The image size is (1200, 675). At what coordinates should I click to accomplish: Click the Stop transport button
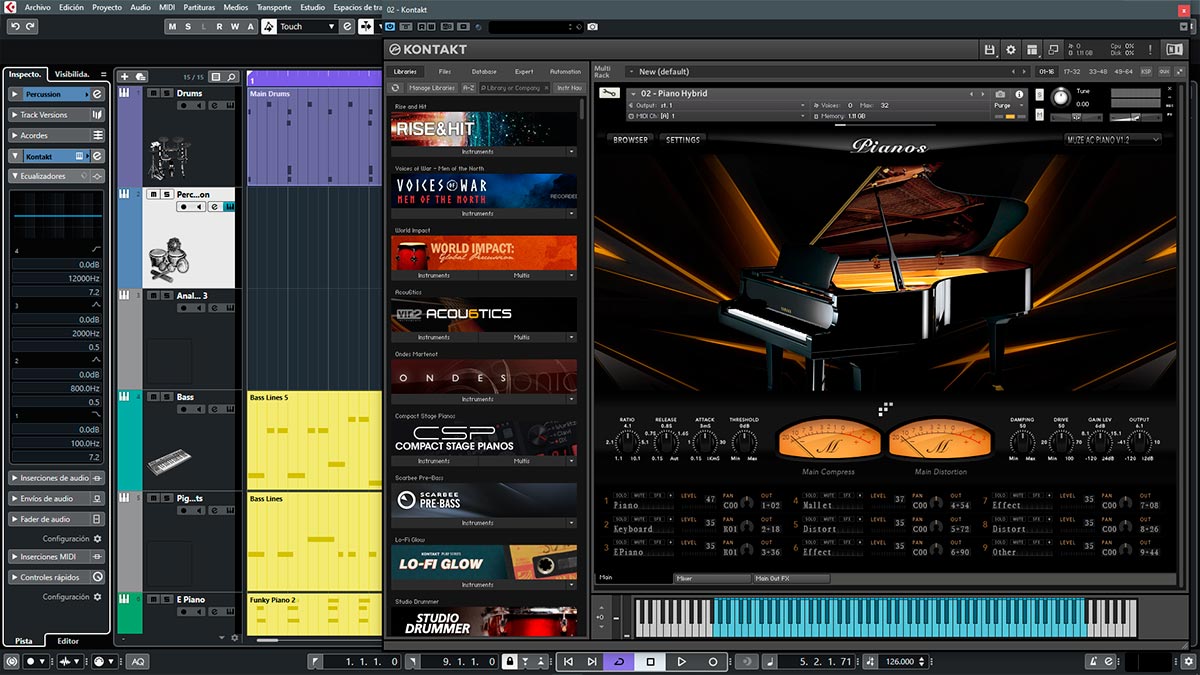coord(650,662)
